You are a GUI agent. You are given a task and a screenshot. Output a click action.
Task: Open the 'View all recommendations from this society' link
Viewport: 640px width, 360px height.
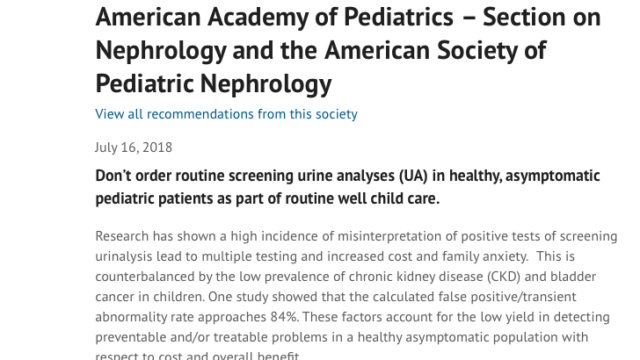pyautogui.click(x=226, y=114)
